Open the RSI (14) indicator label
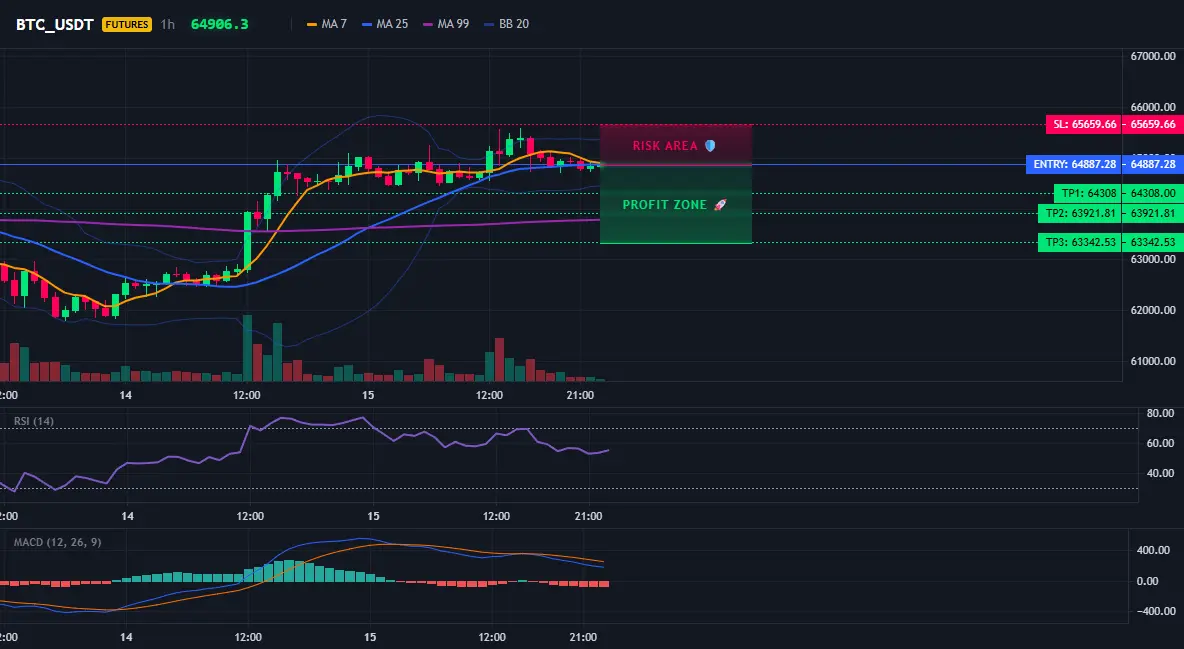This screenshot has height=649, width=1184. pos(34,421)
